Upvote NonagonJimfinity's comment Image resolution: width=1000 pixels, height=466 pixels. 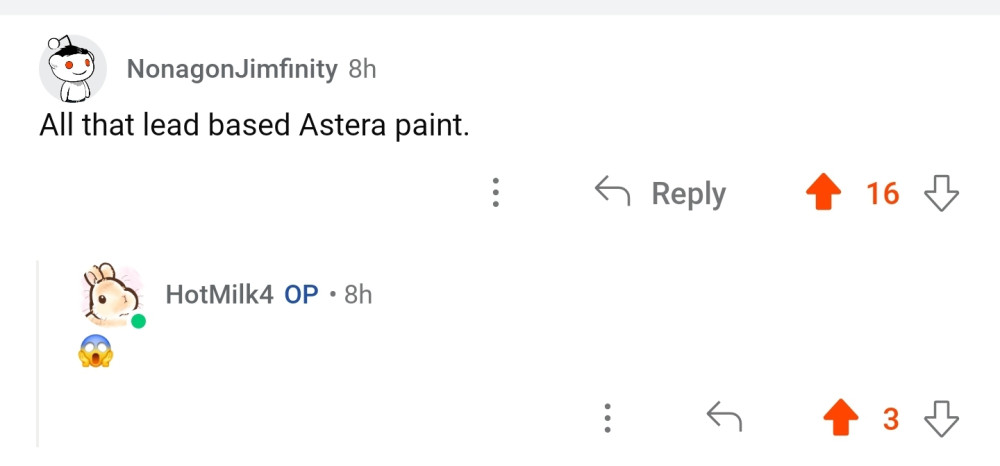click(x=823, y=193)
